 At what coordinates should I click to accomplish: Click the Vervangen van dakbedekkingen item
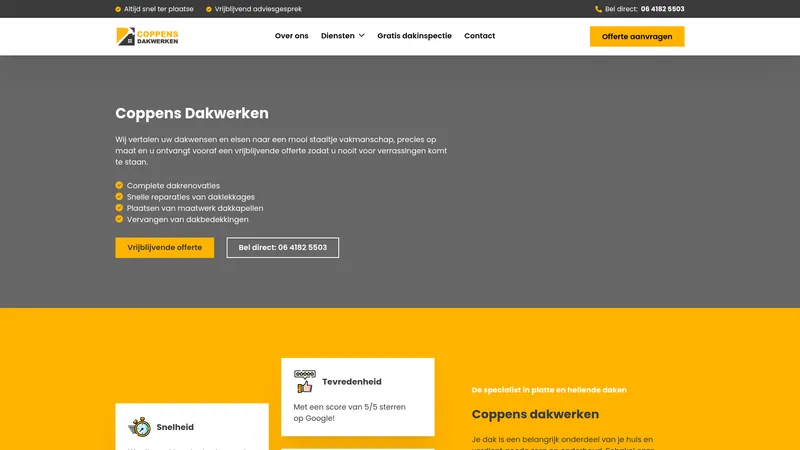click(x=188, y=219)
